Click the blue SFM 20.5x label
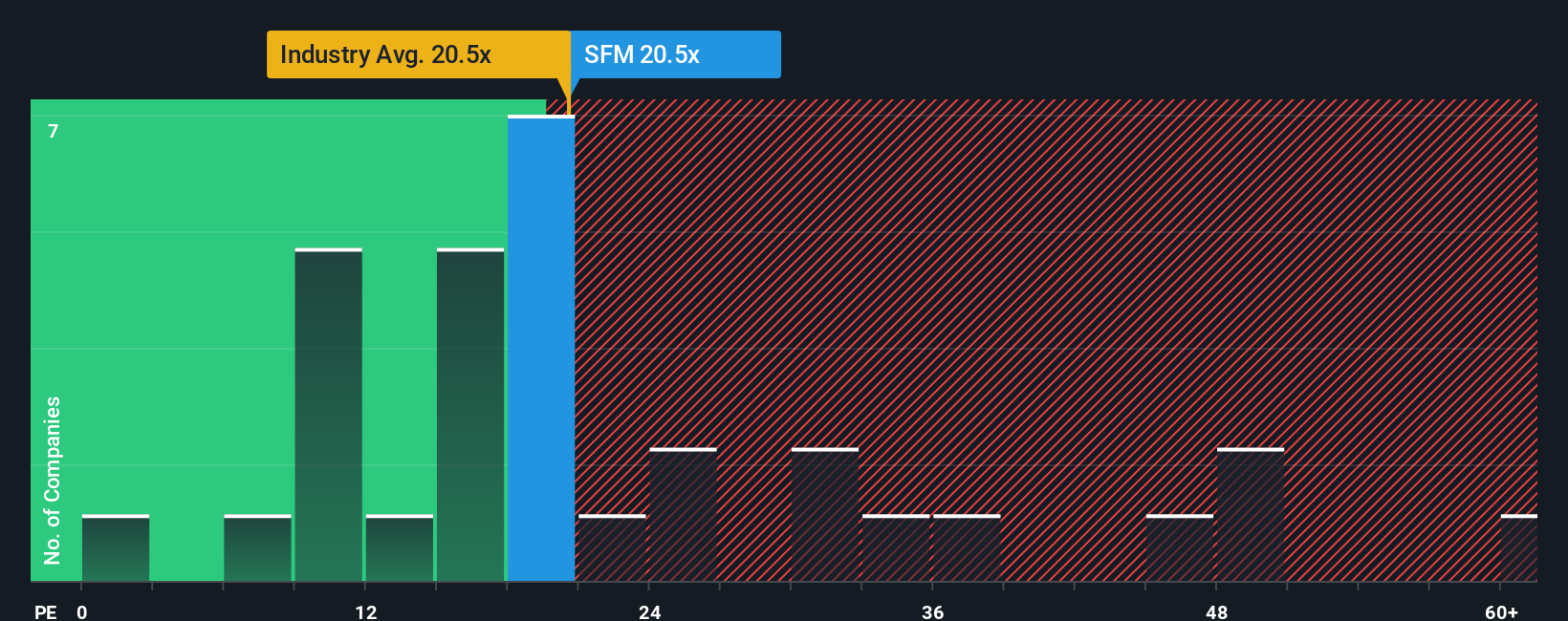 675,54
